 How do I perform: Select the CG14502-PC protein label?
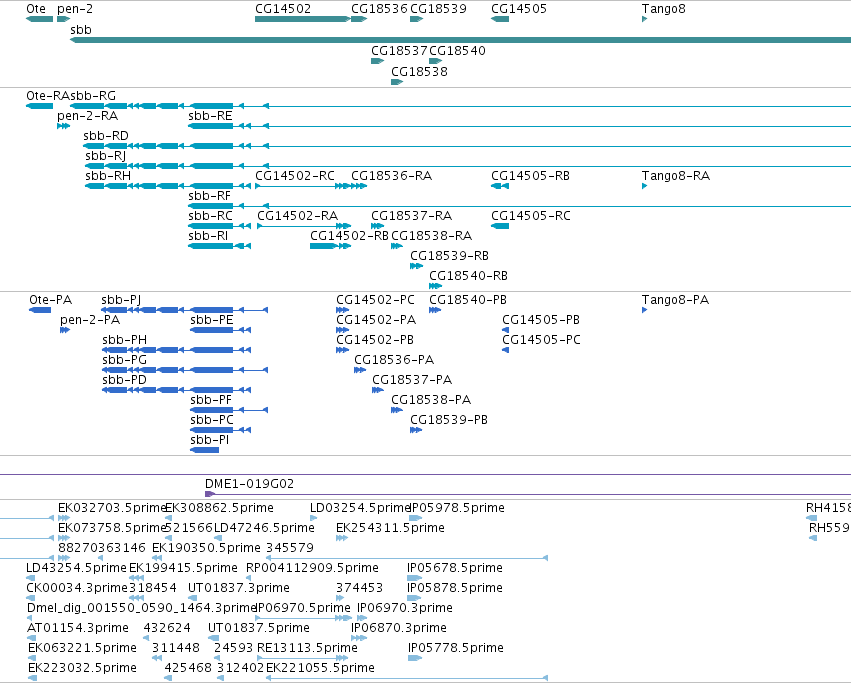click(375, 300)
